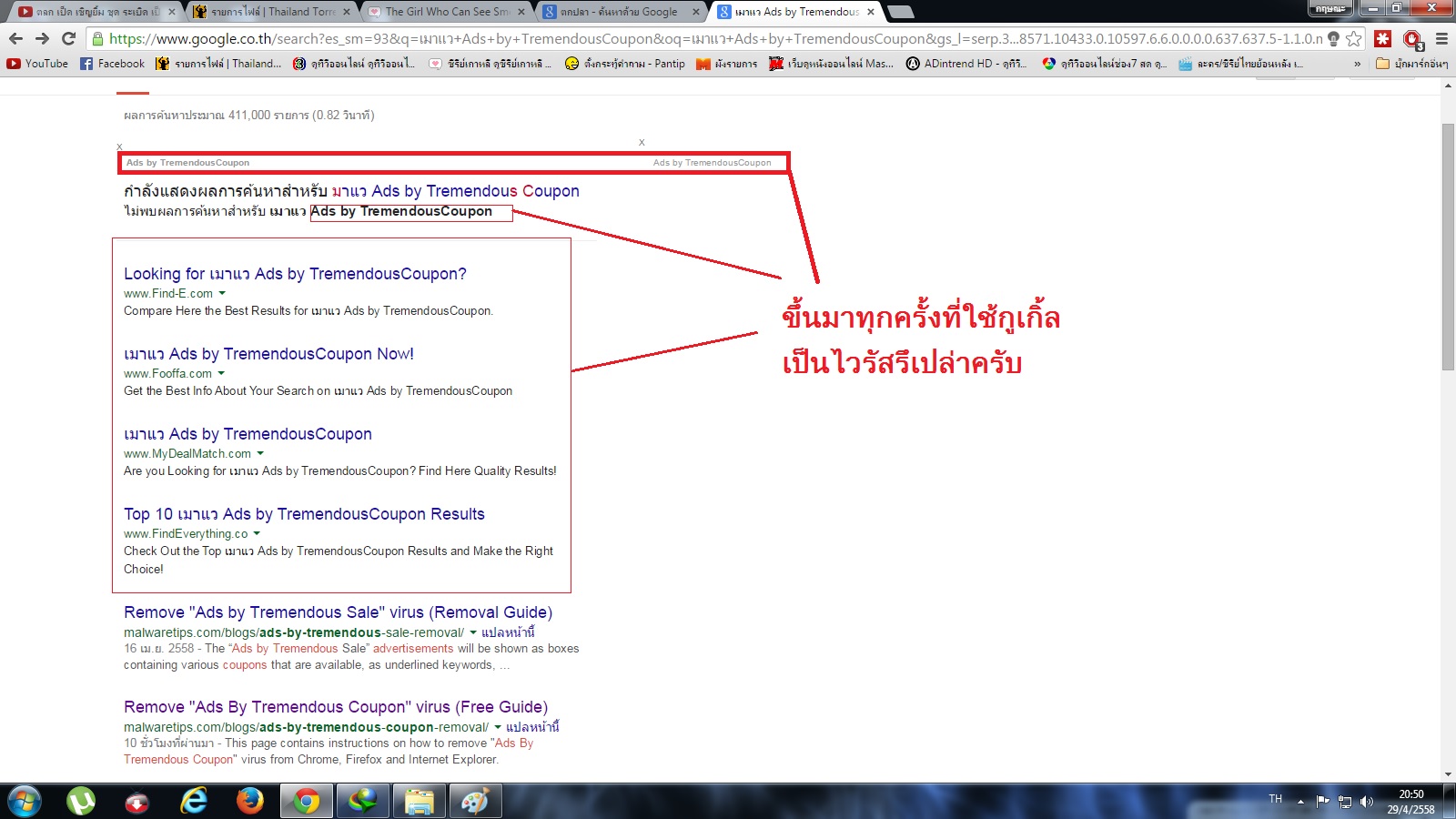Open the บุ๊กมาร์กอื่นๆ bookmarks folder
This screenshot has height=819, width=1456.
click(1411, 64)
